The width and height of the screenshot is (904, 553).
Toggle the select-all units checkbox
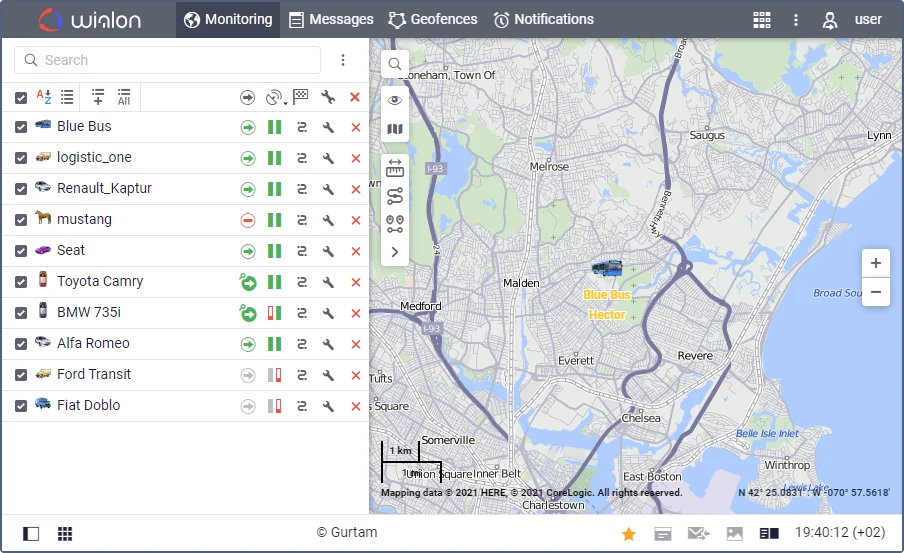click(21, 98)
